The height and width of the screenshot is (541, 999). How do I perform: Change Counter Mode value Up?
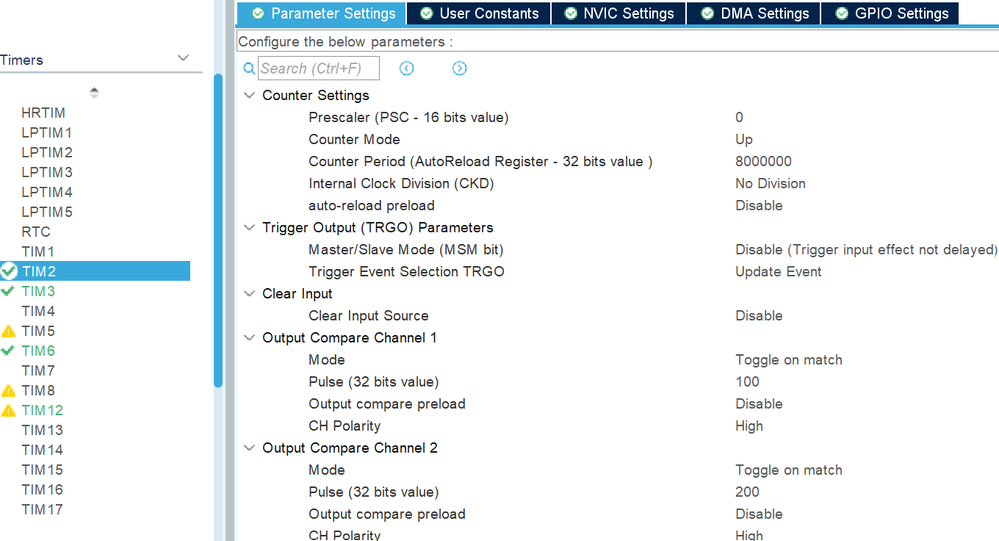point(744,140)
